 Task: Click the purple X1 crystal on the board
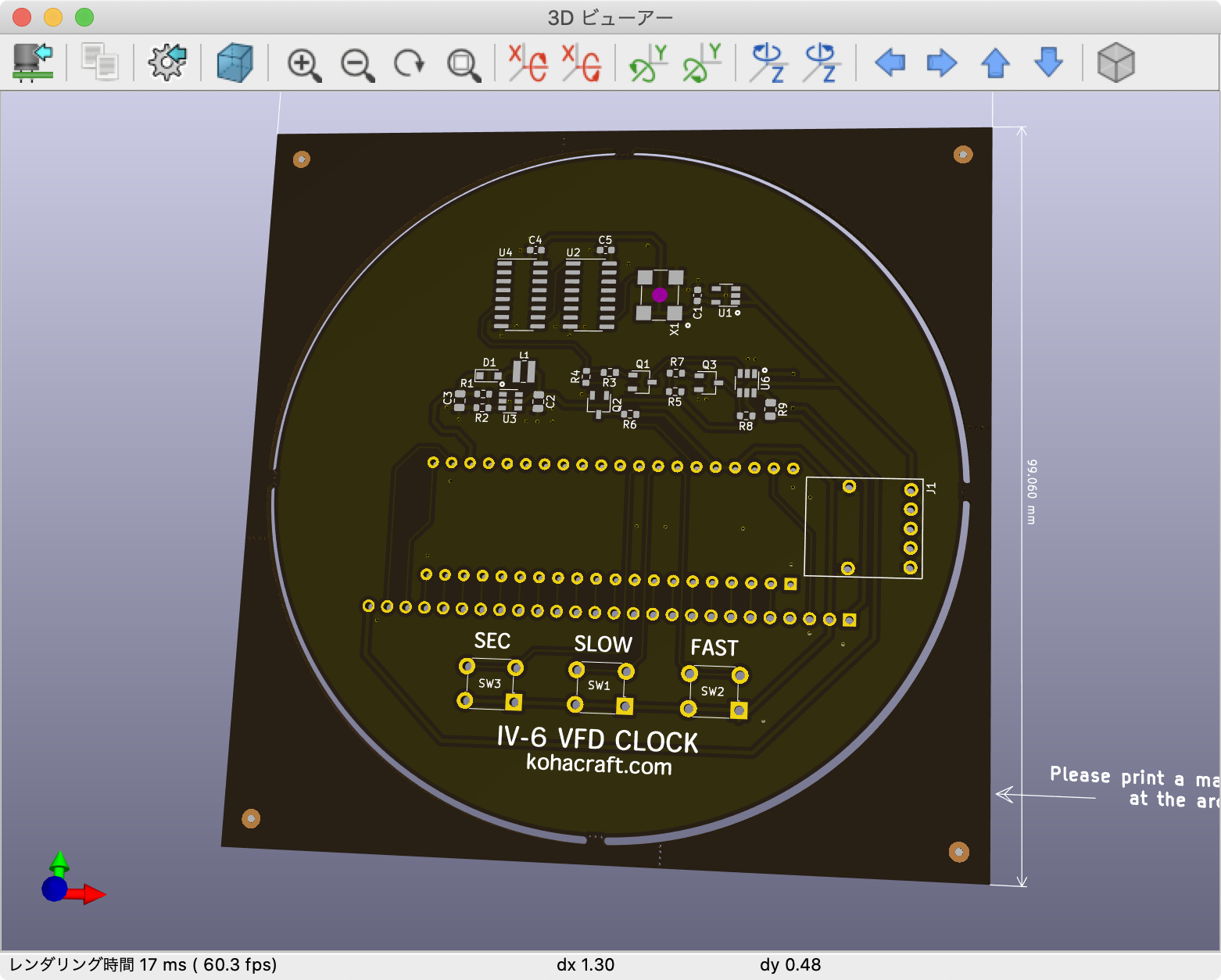[x=660, y=295]
